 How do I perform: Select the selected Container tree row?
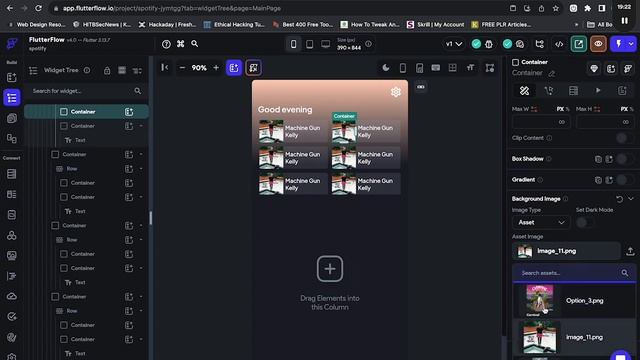click(x=87, y=111)
